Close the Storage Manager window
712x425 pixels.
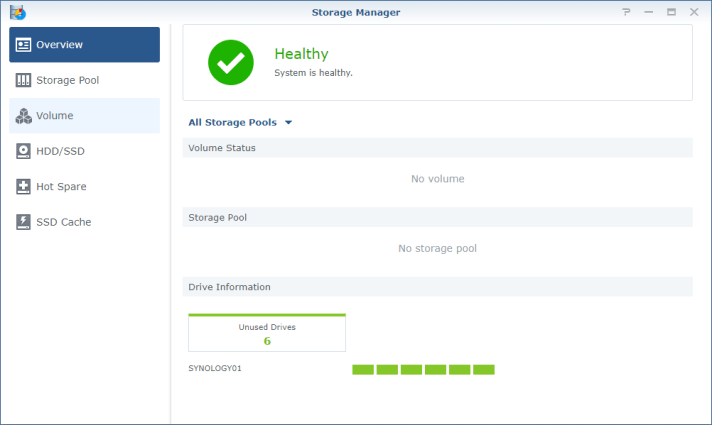click(x=693, y=12)
